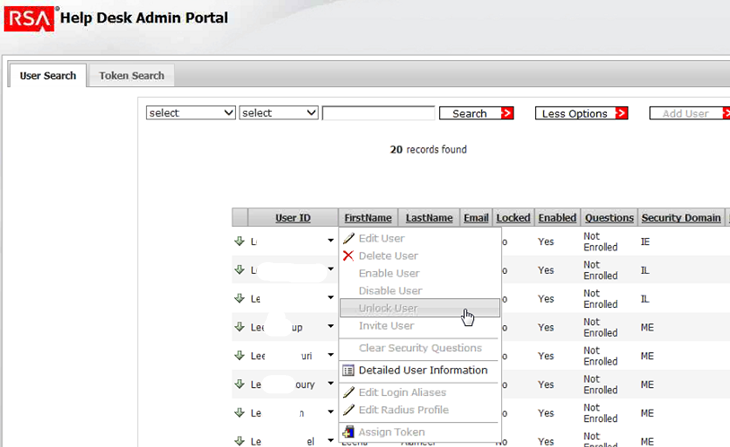The width and height of the screenshot is (730, 447).
Task: Click the Less Options button
Action: click(581, 113)
